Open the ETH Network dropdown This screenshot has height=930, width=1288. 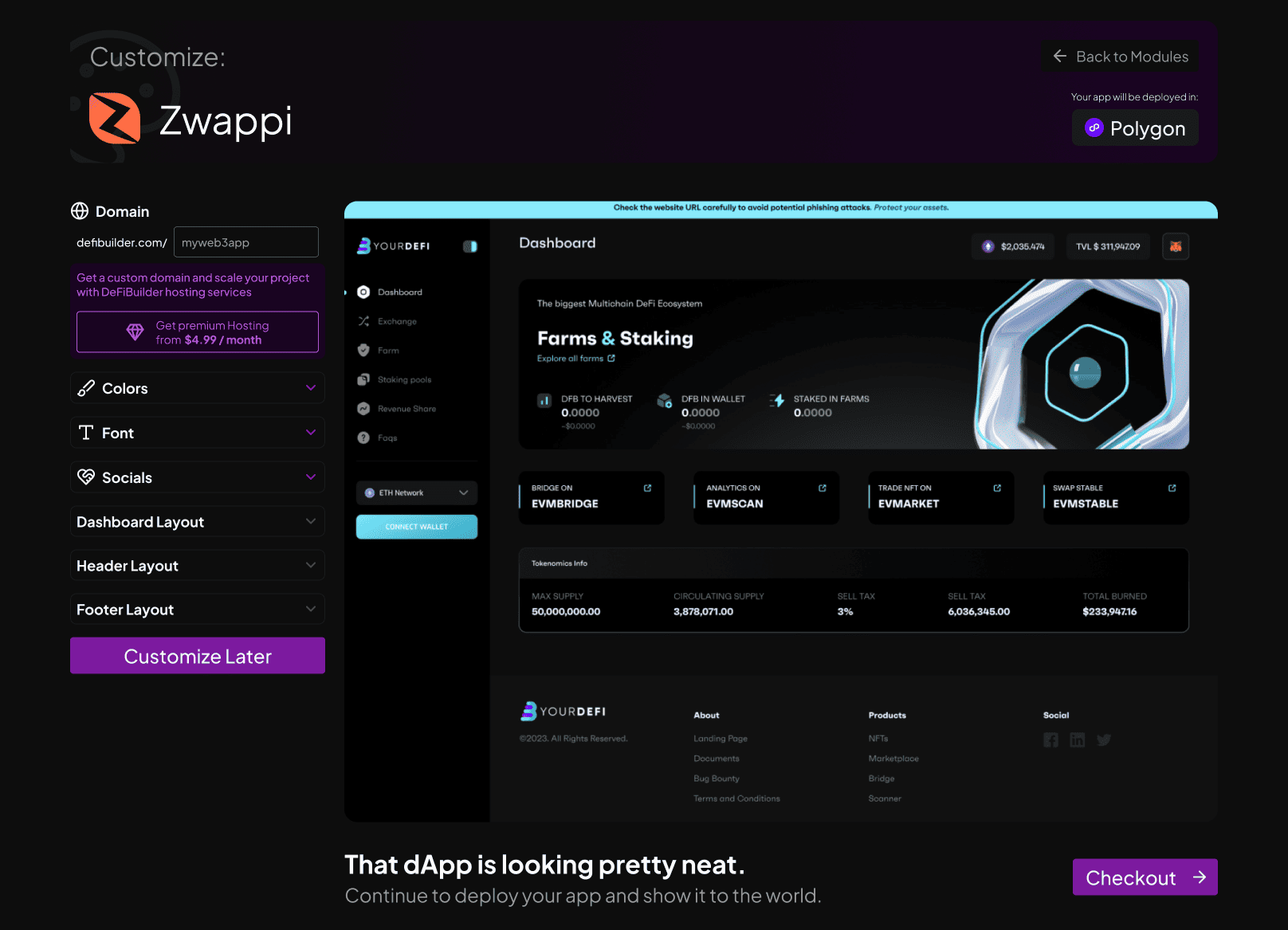click(x=417, y=492)
